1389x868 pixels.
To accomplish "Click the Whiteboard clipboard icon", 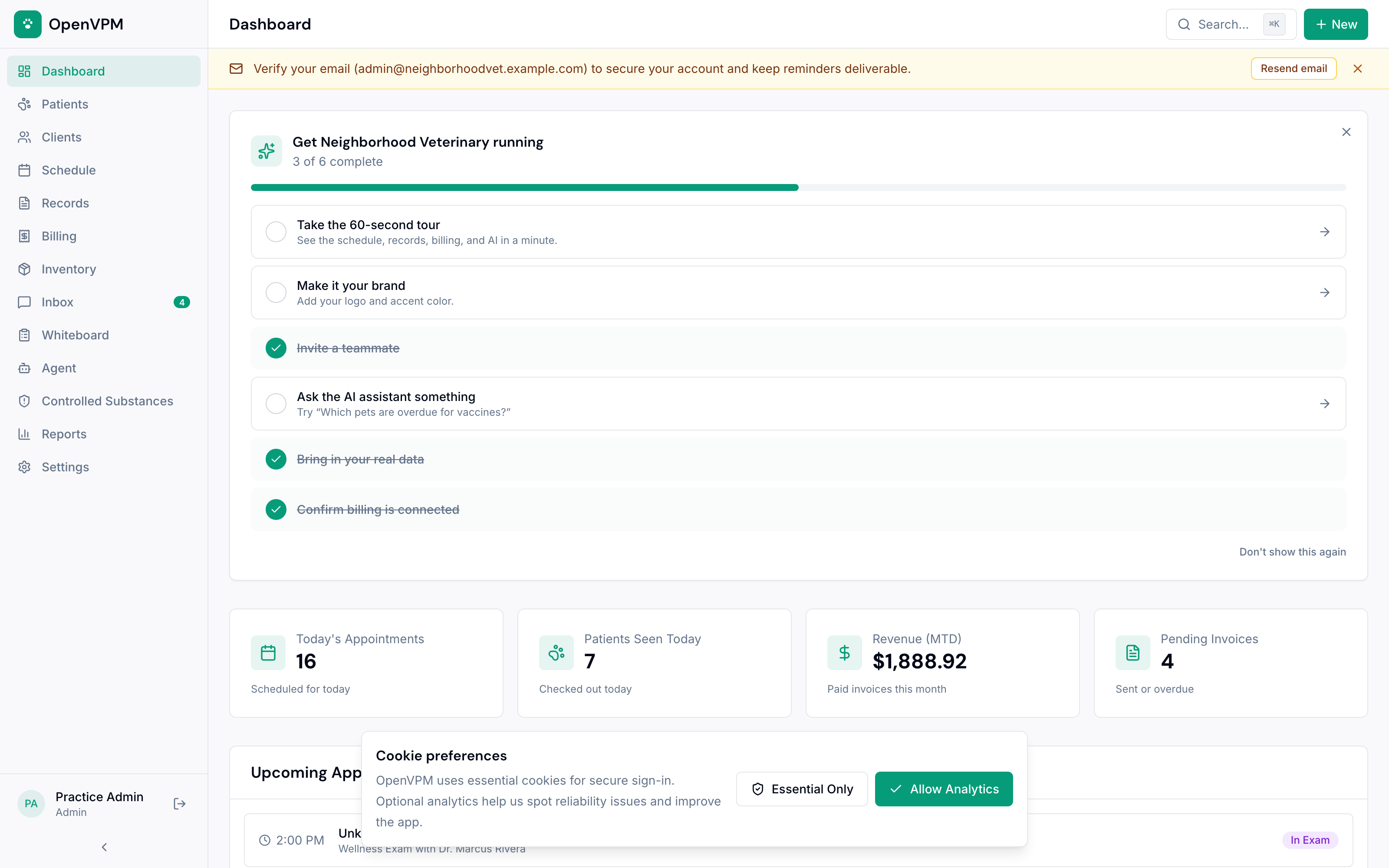I will [x=24, y=335].
